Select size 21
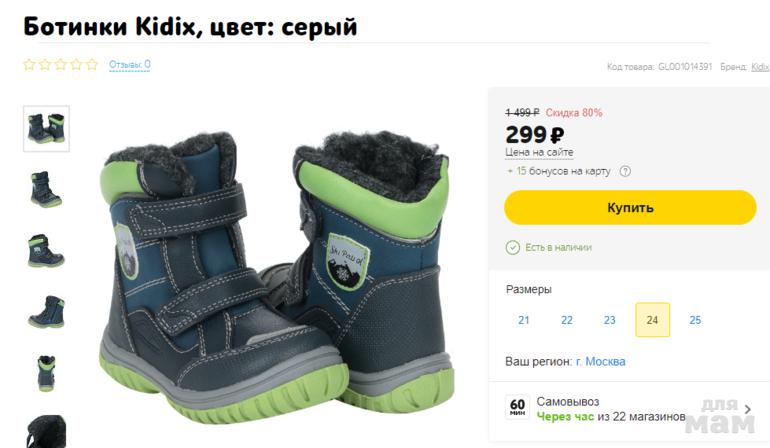This screenshot has height=448, width=770. click(523, 320)
